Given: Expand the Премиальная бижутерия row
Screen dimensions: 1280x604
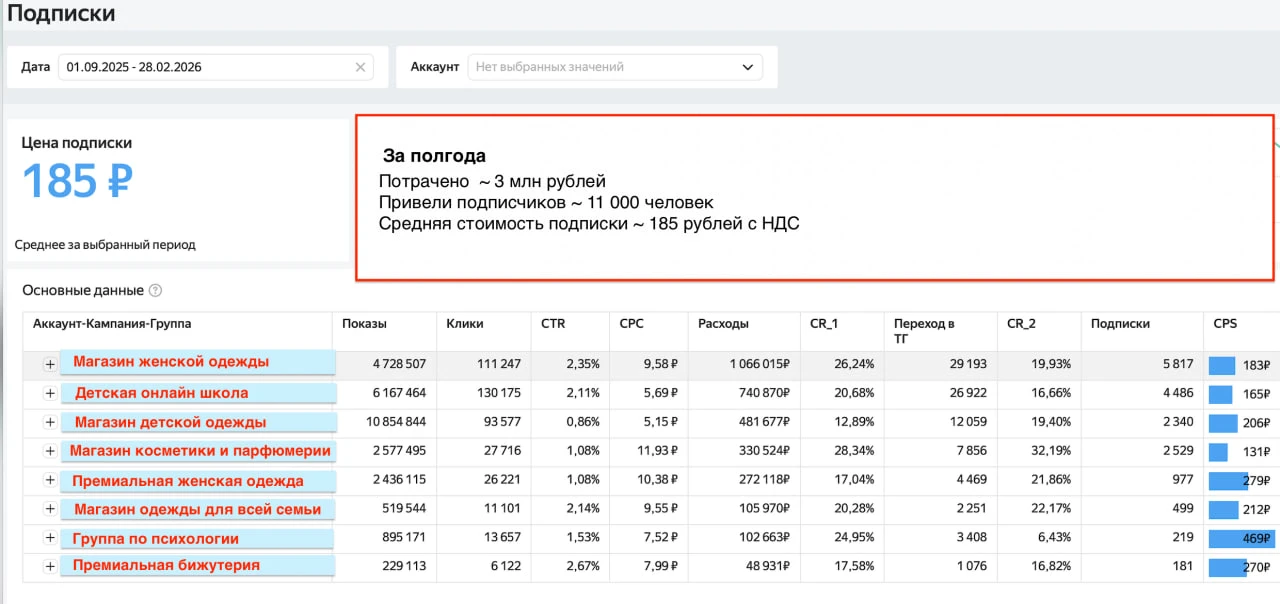Looking at the screenshot, I should coord(49,567).
